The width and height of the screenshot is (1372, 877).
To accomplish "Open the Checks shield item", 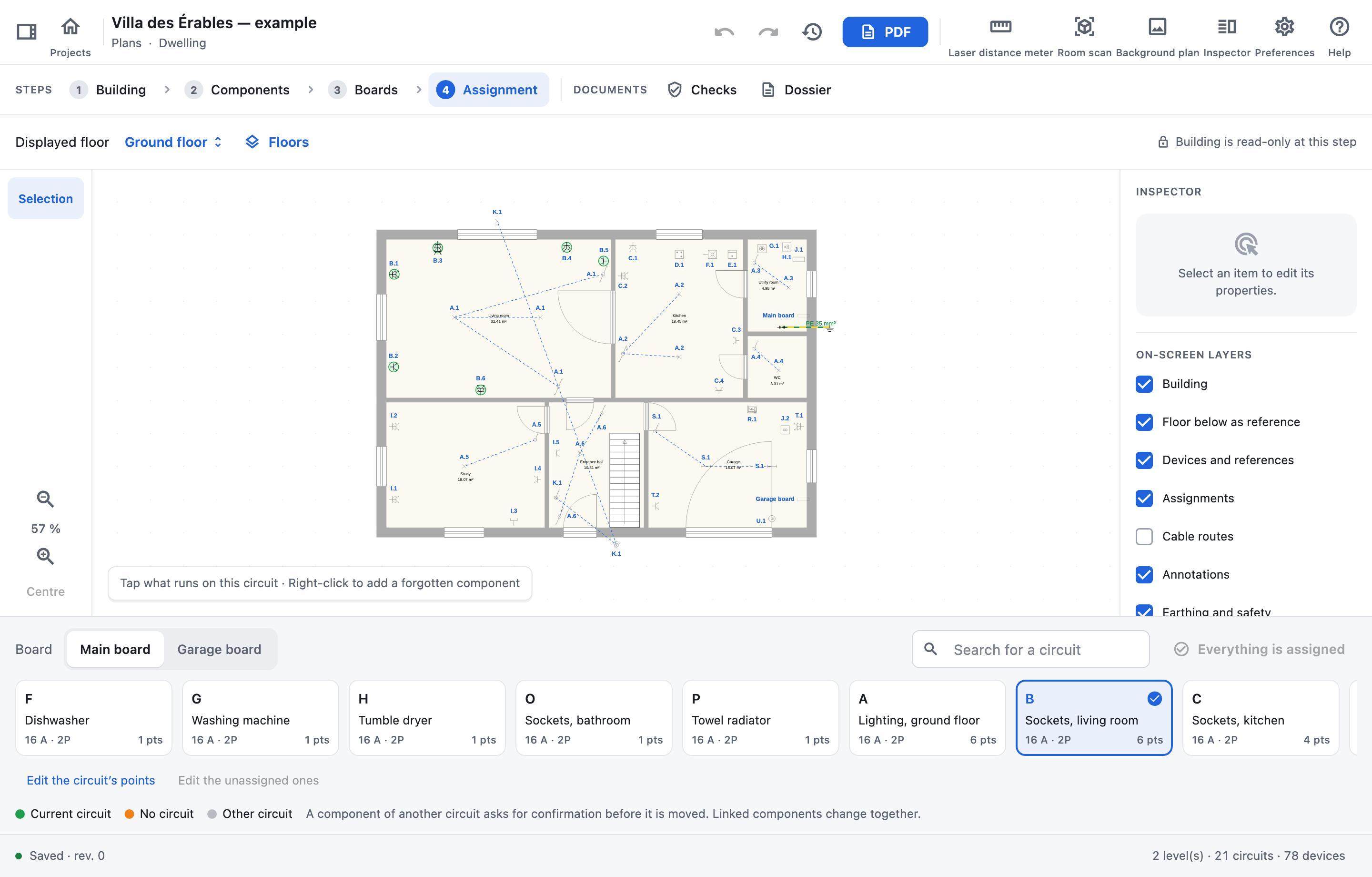I will coord(702,90).
